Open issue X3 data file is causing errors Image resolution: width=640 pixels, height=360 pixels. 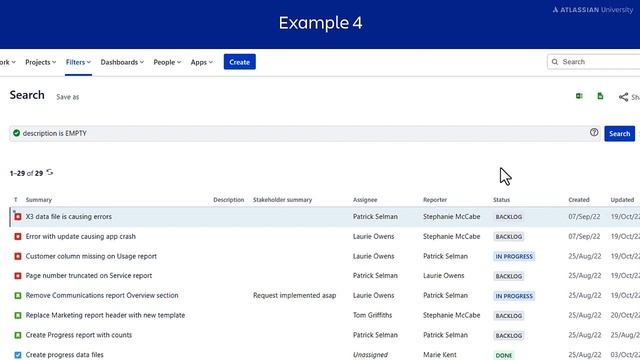coord(69,217)
